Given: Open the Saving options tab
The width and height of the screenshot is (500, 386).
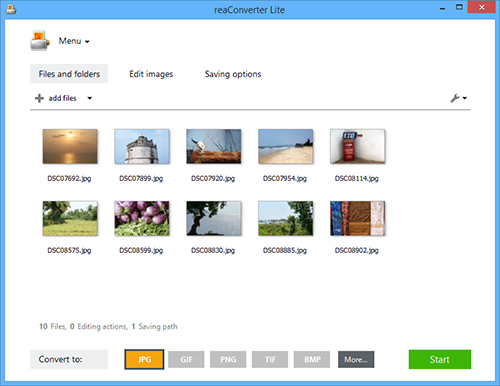Looking at the screenshot, I should (233, 74).
